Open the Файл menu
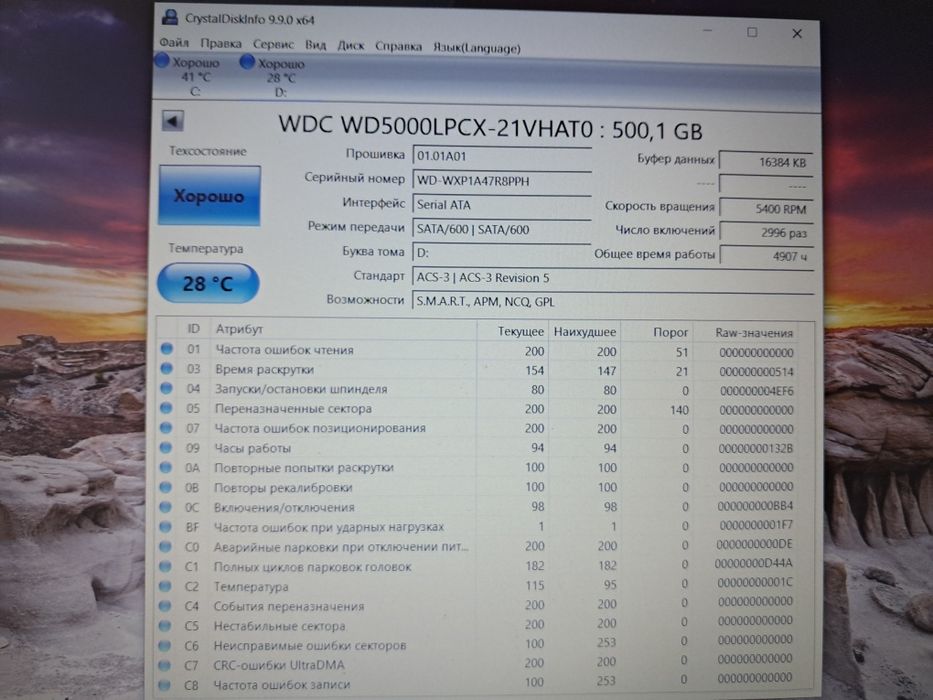This screenshot has width=933, height=700. (174, 43)
